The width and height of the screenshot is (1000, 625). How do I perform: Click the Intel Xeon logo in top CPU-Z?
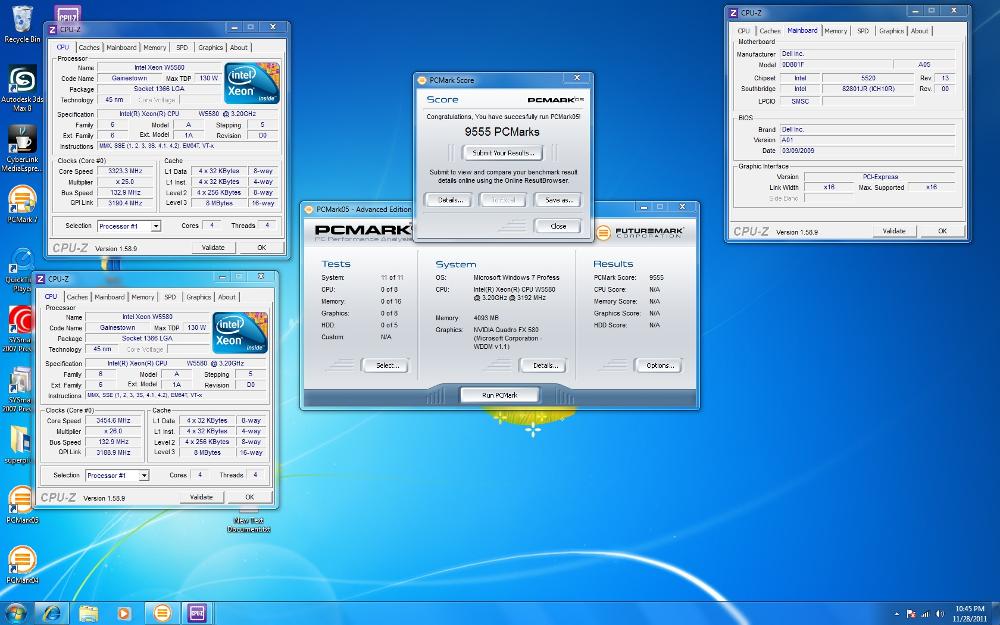(252, 83)
